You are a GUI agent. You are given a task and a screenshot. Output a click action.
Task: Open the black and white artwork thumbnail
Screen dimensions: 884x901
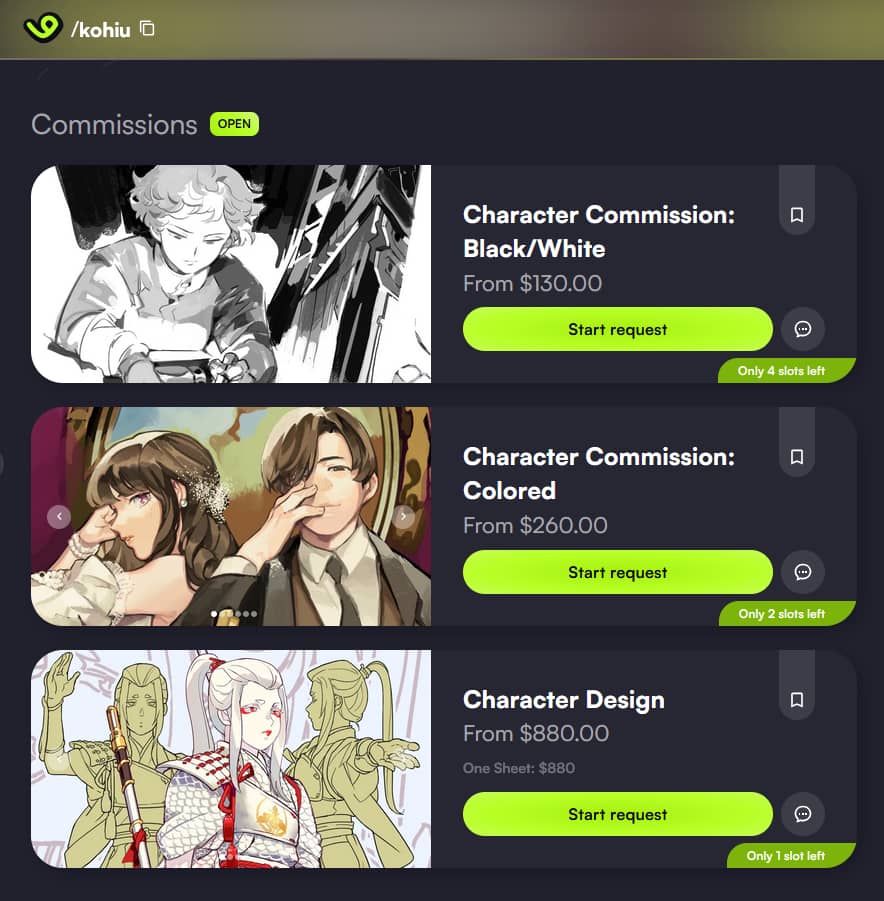(231, 274)
